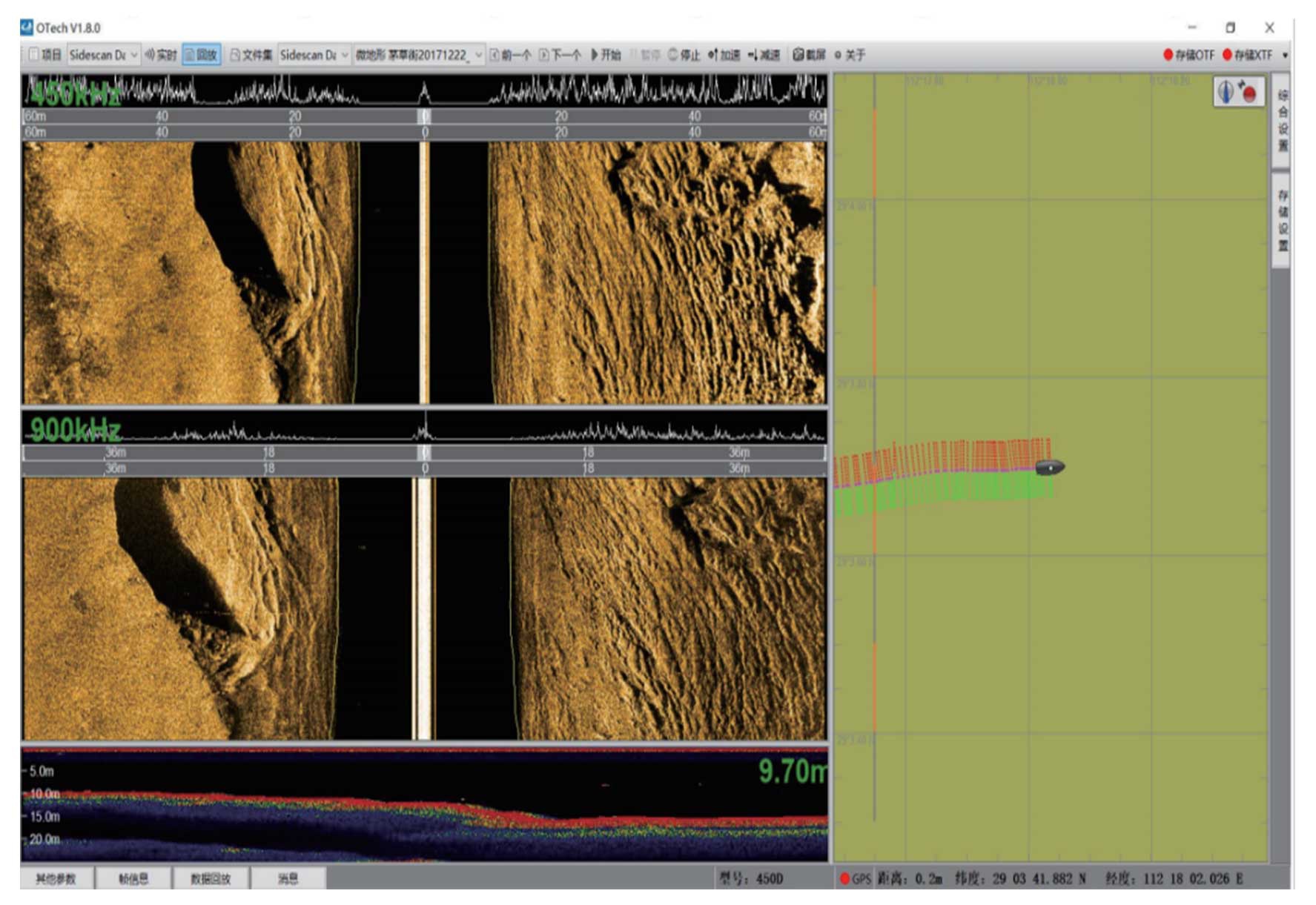Screen dimensions: 1316x905
Task: Speed up playback using 加速
Action: [x=724, y=55]
